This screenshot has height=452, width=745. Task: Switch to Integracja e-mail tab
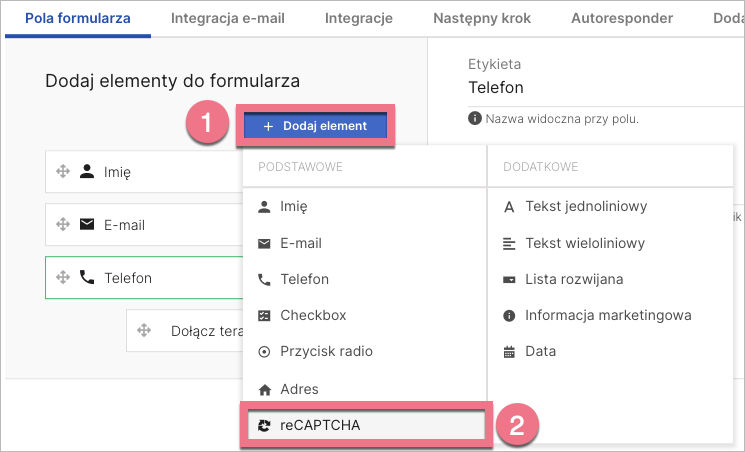click(228, 18)
